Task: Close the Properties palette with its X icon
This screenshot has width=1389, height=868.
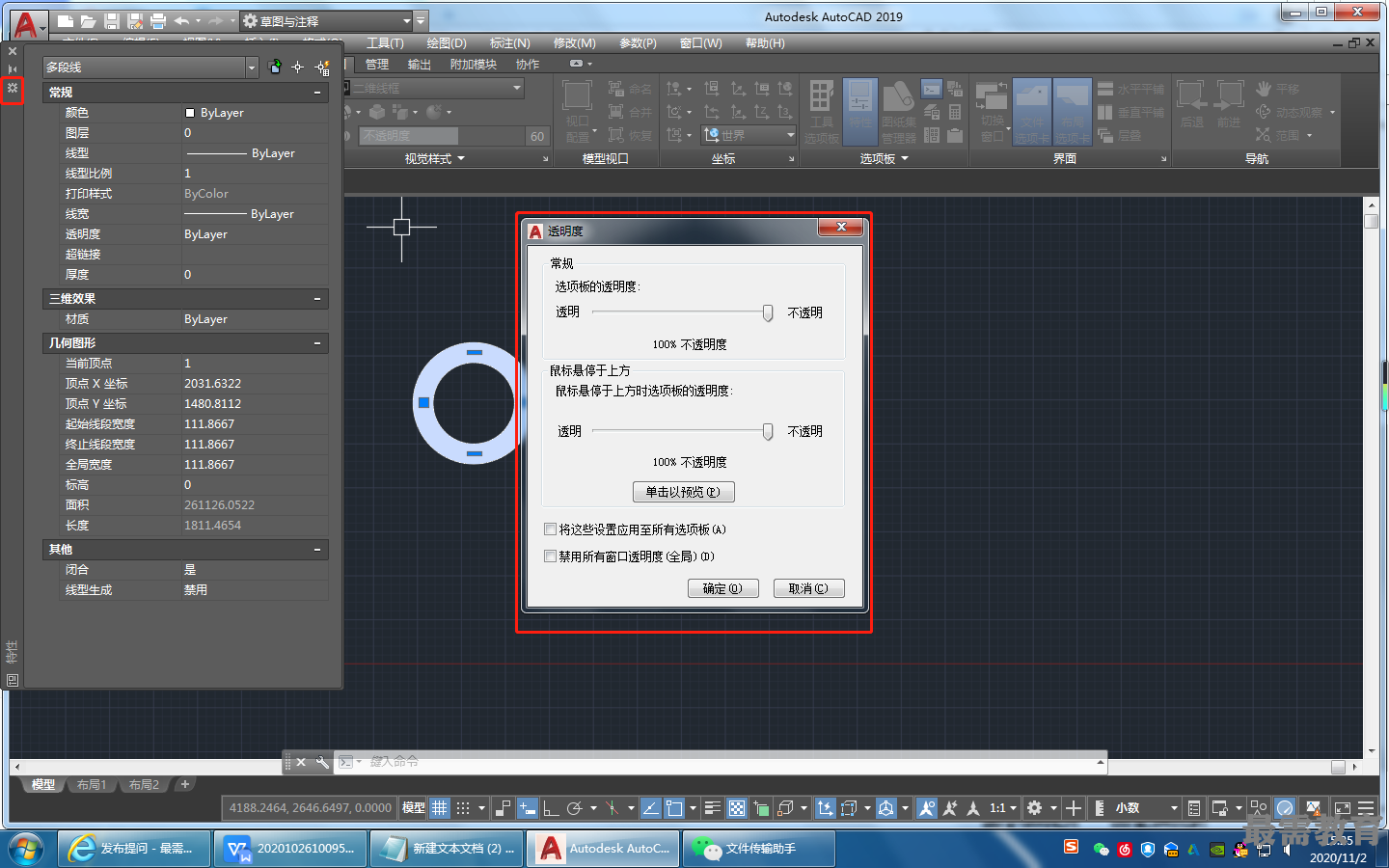Action: [13, 51]
